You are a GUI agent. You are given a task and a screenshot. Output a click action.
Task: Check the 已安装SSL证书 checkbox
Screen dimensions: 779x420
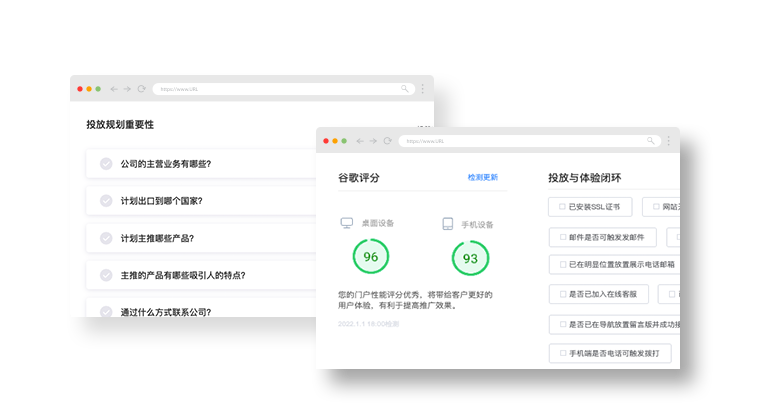point(562,207)
